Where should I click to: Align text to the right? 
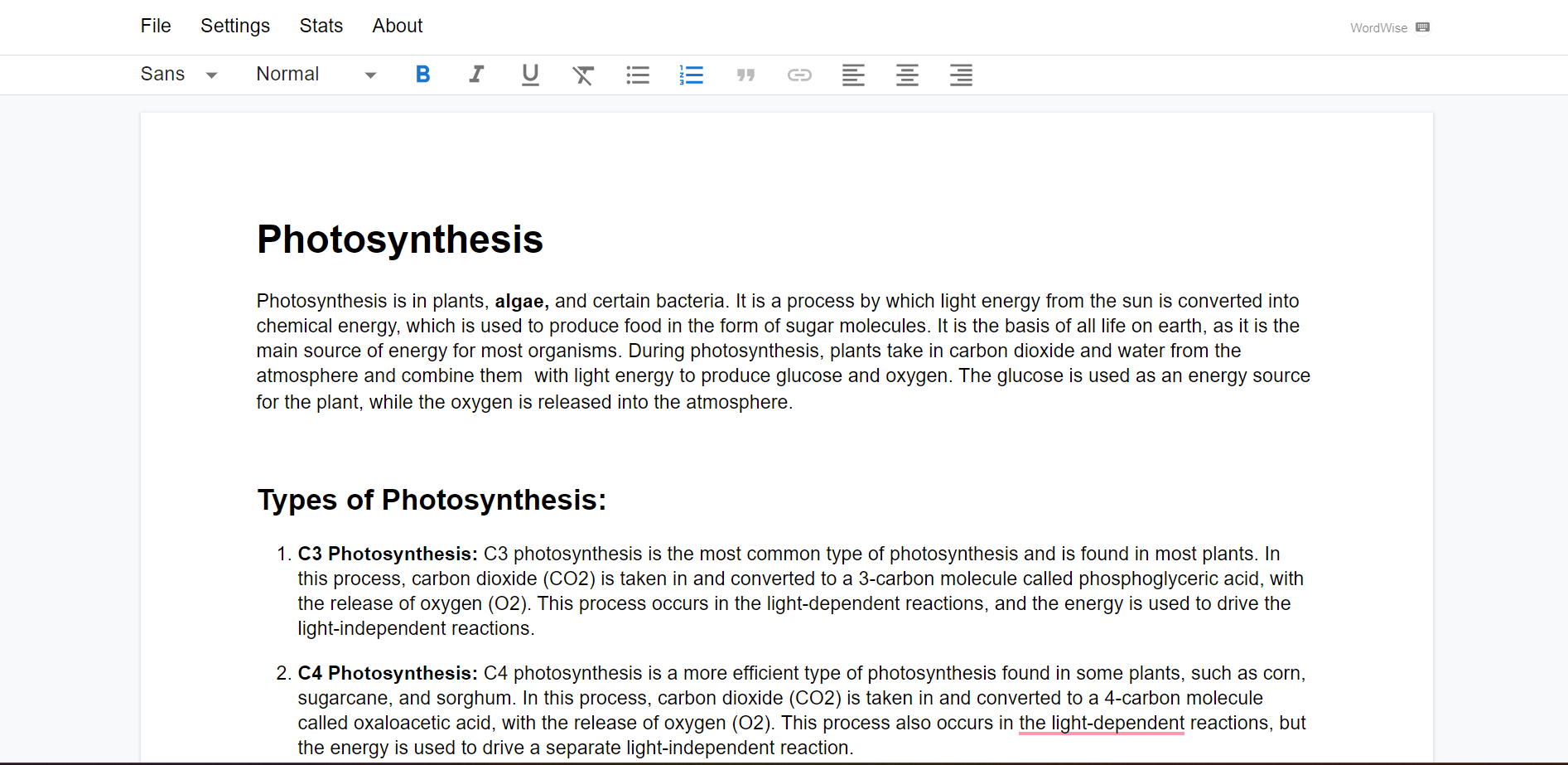961,75
